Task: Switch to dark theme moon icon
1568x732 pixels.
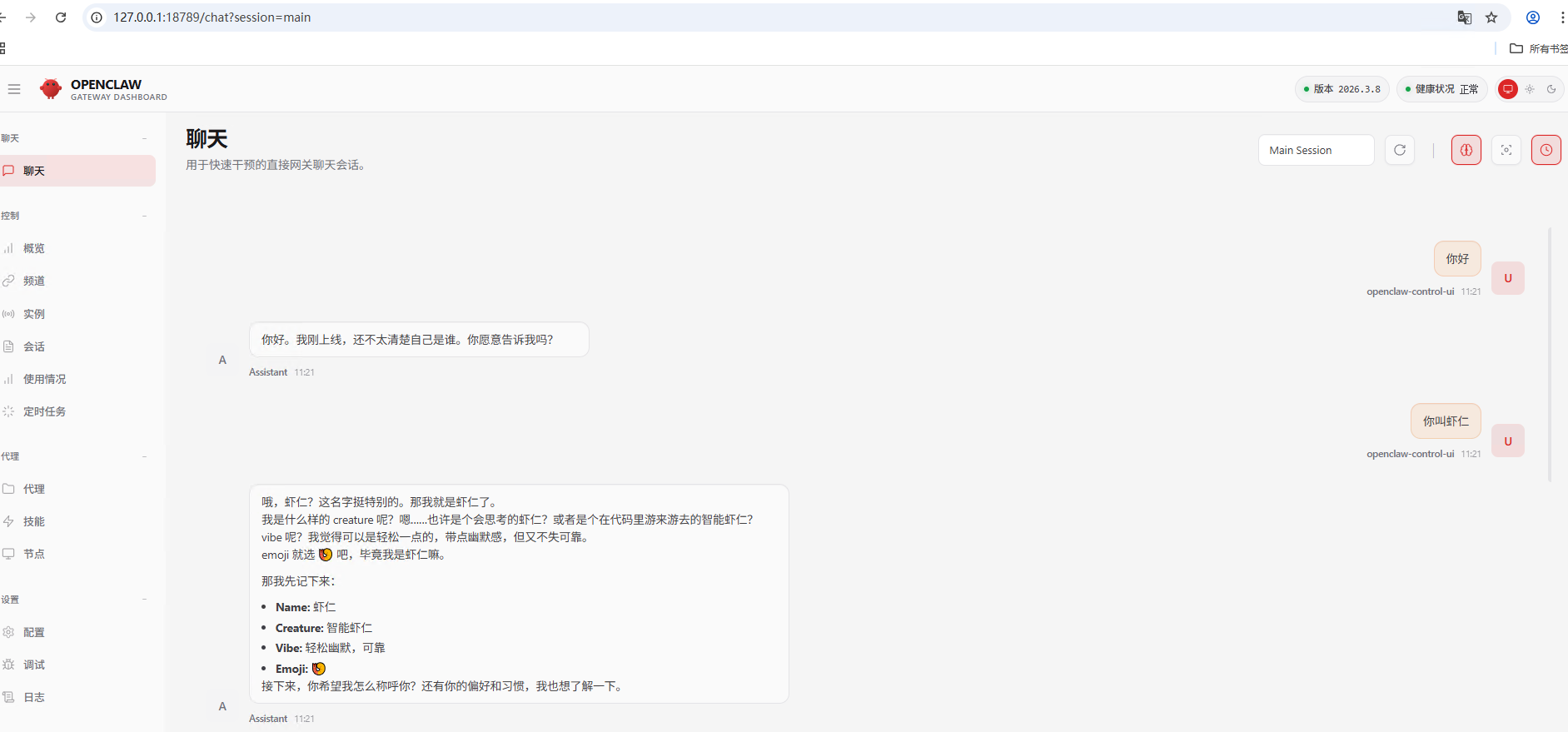Action: 1551,89
